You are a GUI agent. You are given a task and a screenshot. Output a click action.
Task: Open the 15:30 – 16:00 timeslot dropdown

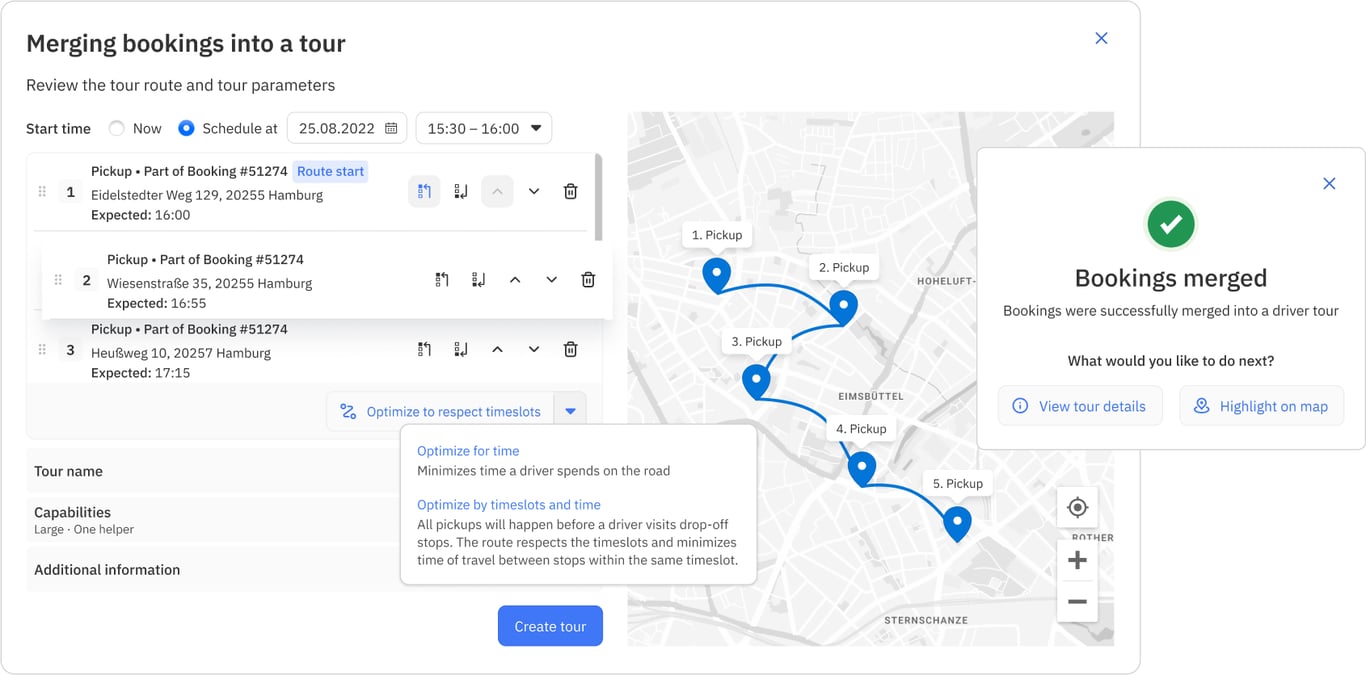(484, 128)
